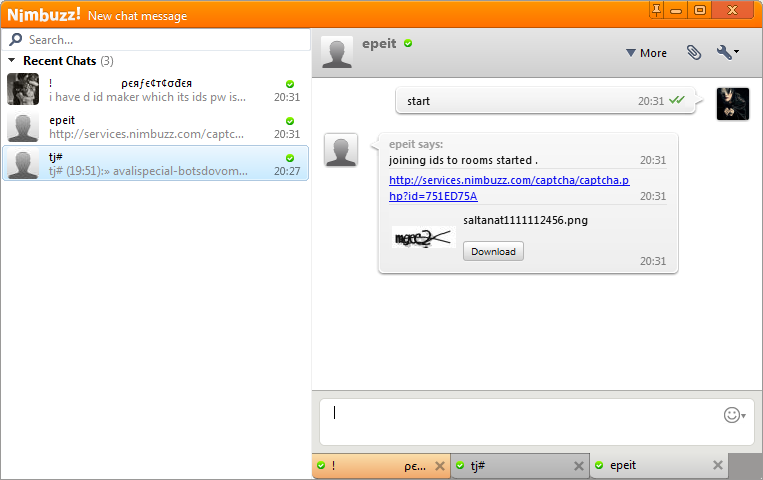Open the pεяƒє¢т¢σđєя chat in list
The width and height of the screenshot is (763, 480).
tap(155, 90)
